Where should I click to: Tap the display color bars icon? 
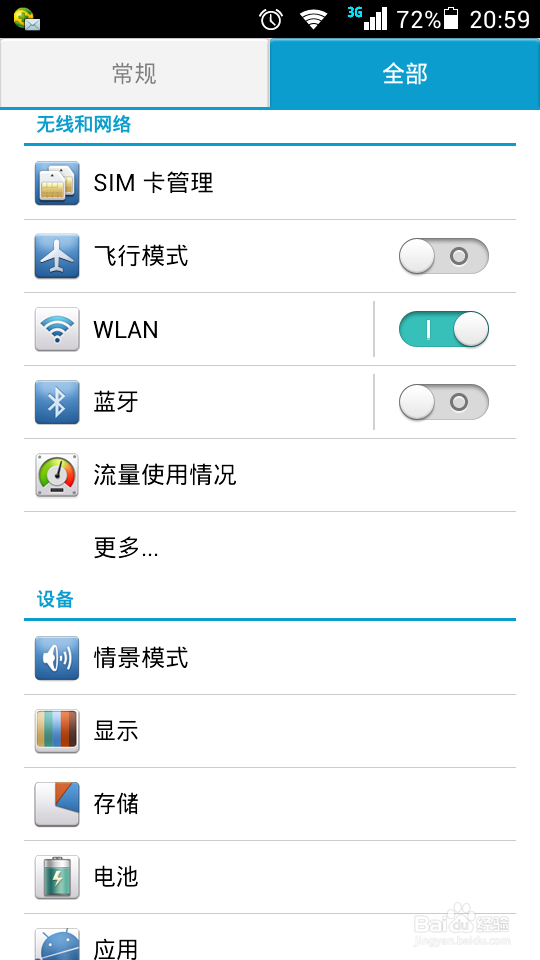coord(57,731)
